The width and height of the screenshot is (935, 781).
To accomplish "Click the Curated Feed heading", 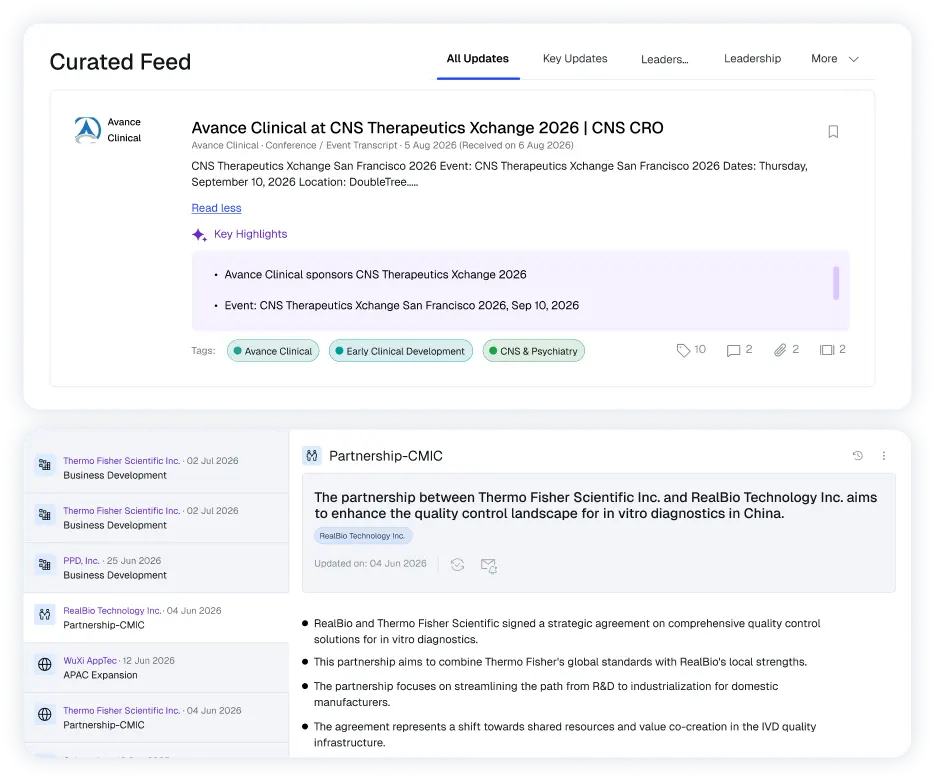I will pos(120,62).
